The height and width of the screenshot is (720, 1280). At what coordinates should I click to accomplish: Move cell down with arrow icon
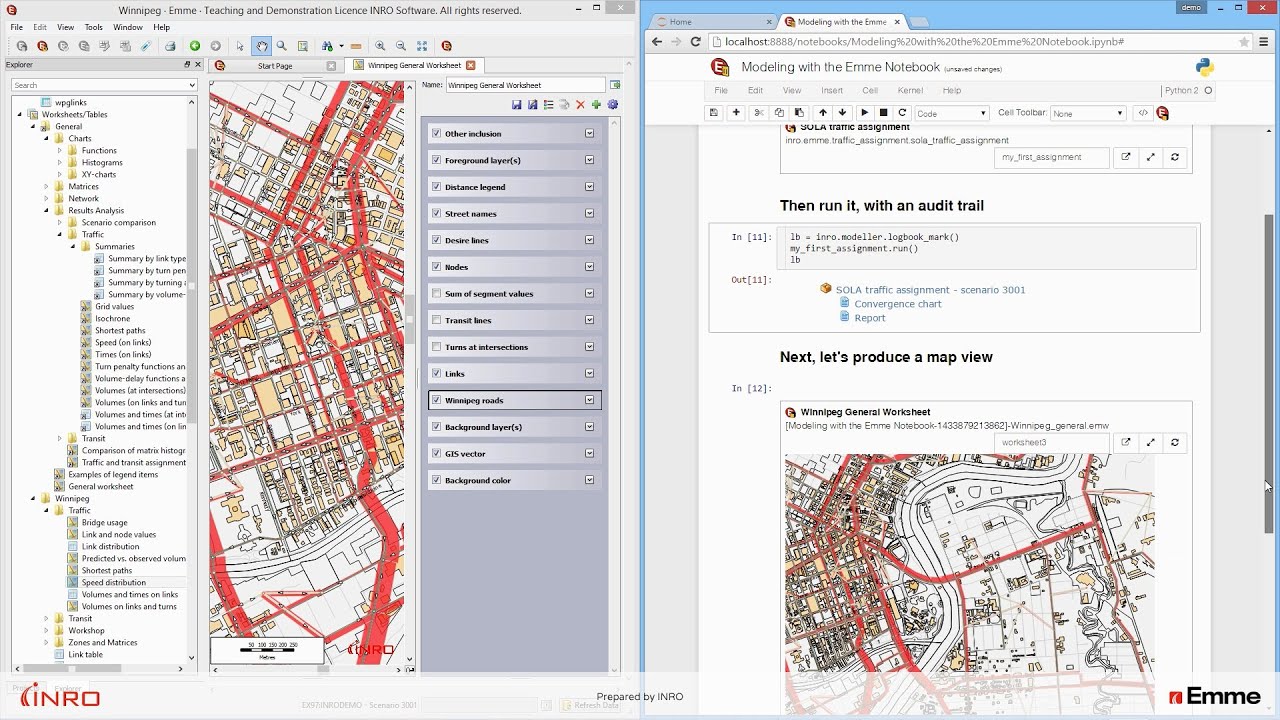click(x=842, y=113)
